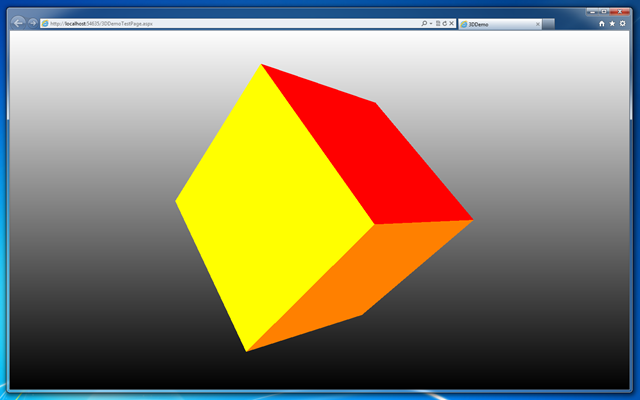The image size is (640, 400).
Task: Open a new tab with the blank tab button
Action: coord(549,24)
